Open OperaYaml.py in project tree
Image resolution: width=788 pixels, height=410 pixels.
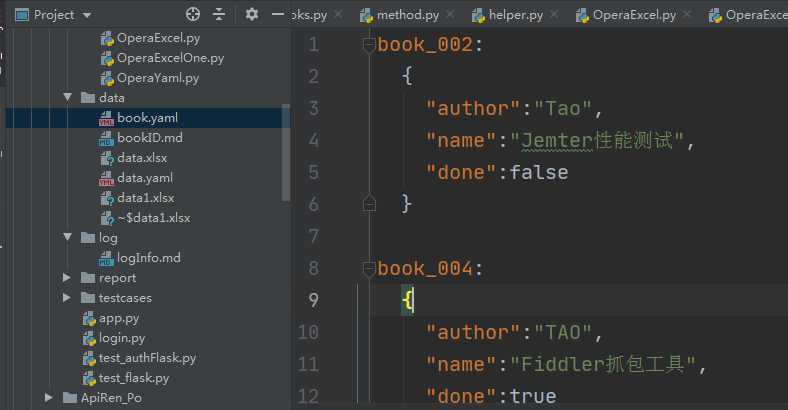coord(158,78)
